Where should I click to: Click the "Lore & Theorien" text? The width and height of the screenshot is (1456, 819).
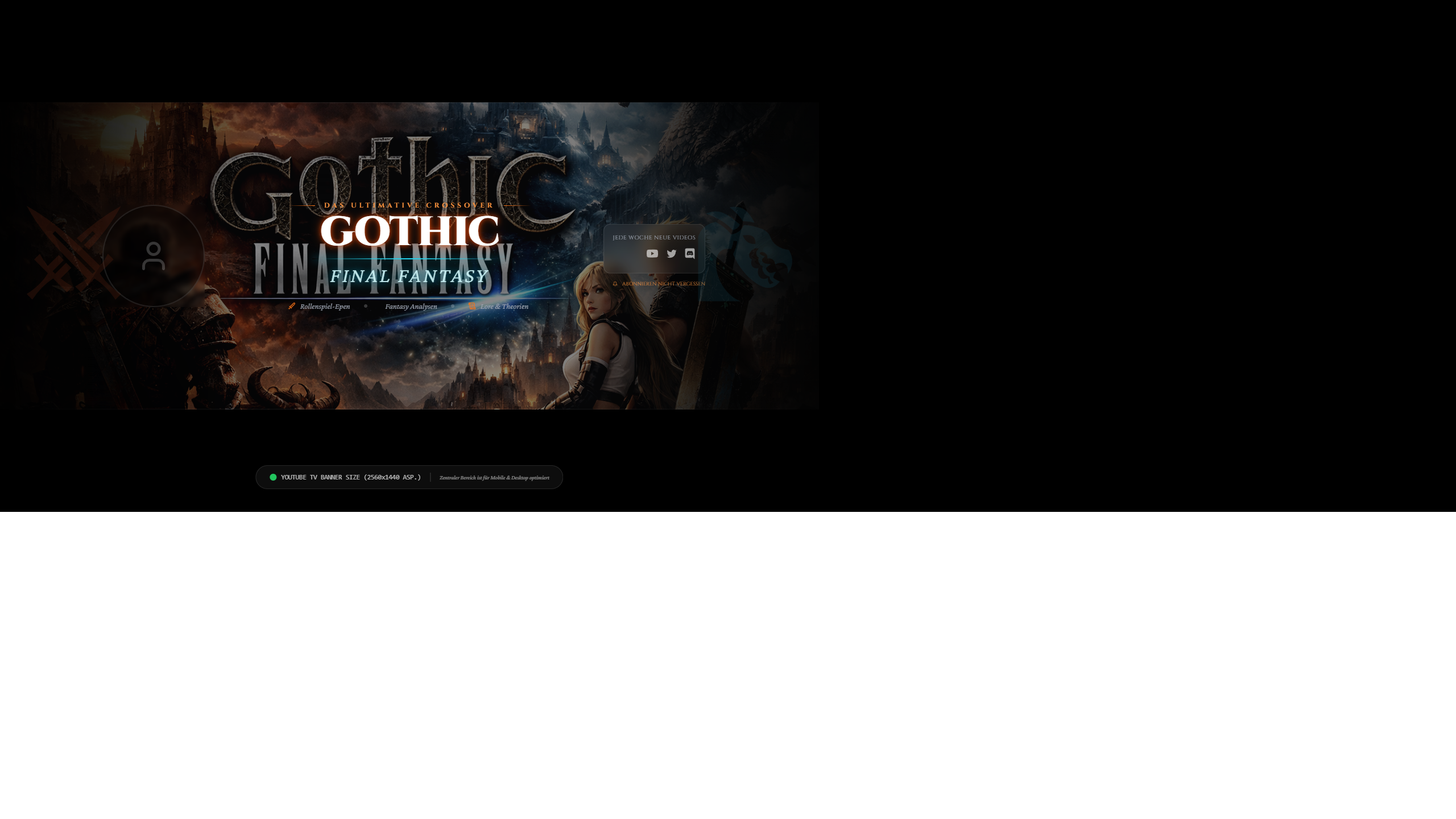(504, 307)
